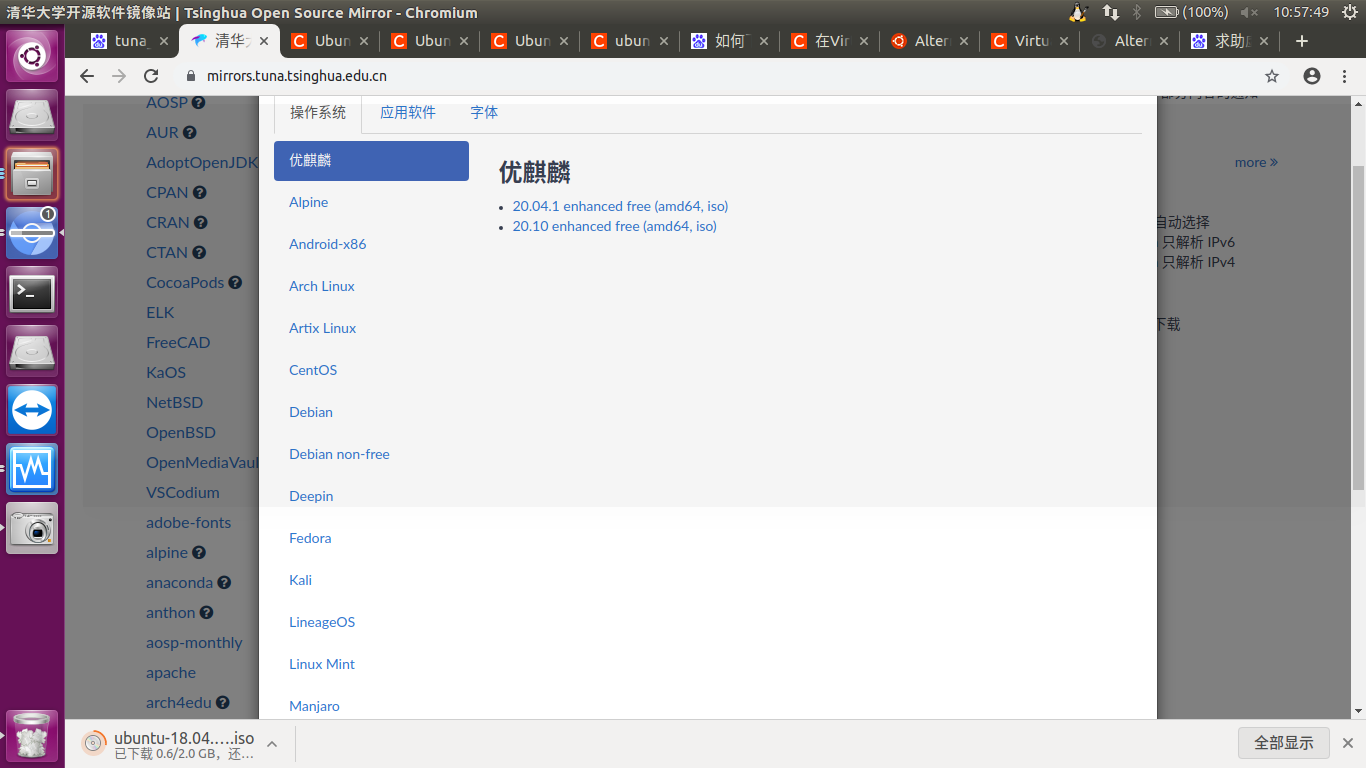Select the 操作系统 tab
1366x768 pixels.
coord(318,113)
